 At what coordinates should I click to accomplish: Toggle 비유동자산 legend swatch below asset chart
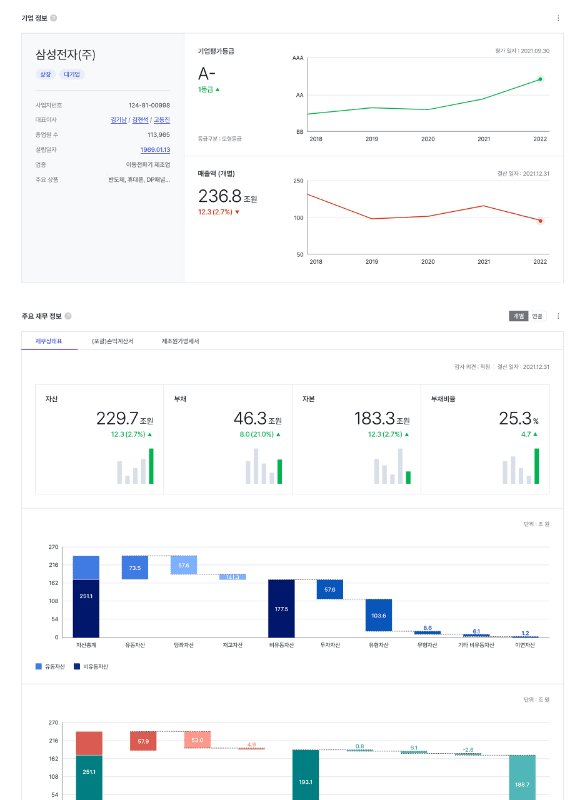point(77,666)
